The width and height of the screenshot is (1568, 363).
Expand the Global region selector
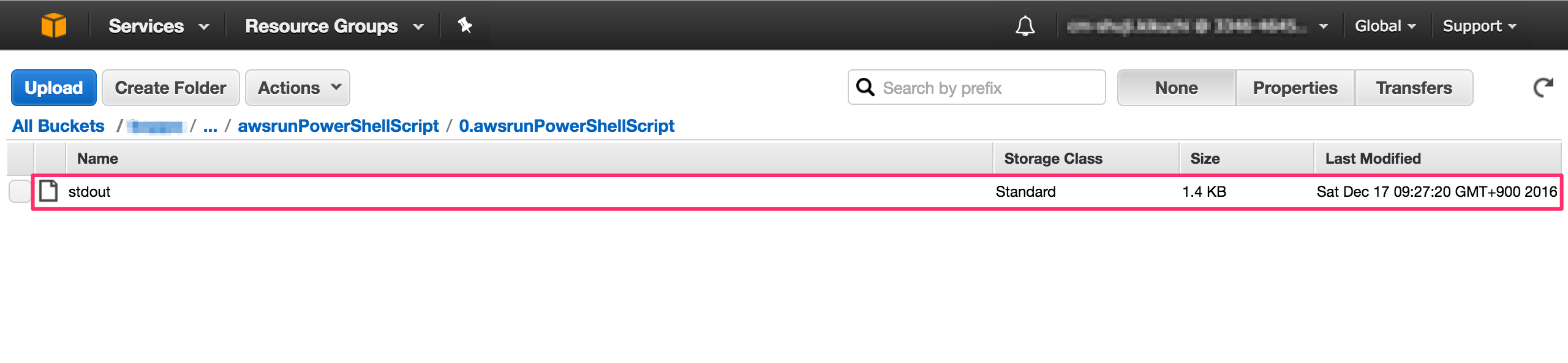pyautogui.click(x=1386, y=25)
